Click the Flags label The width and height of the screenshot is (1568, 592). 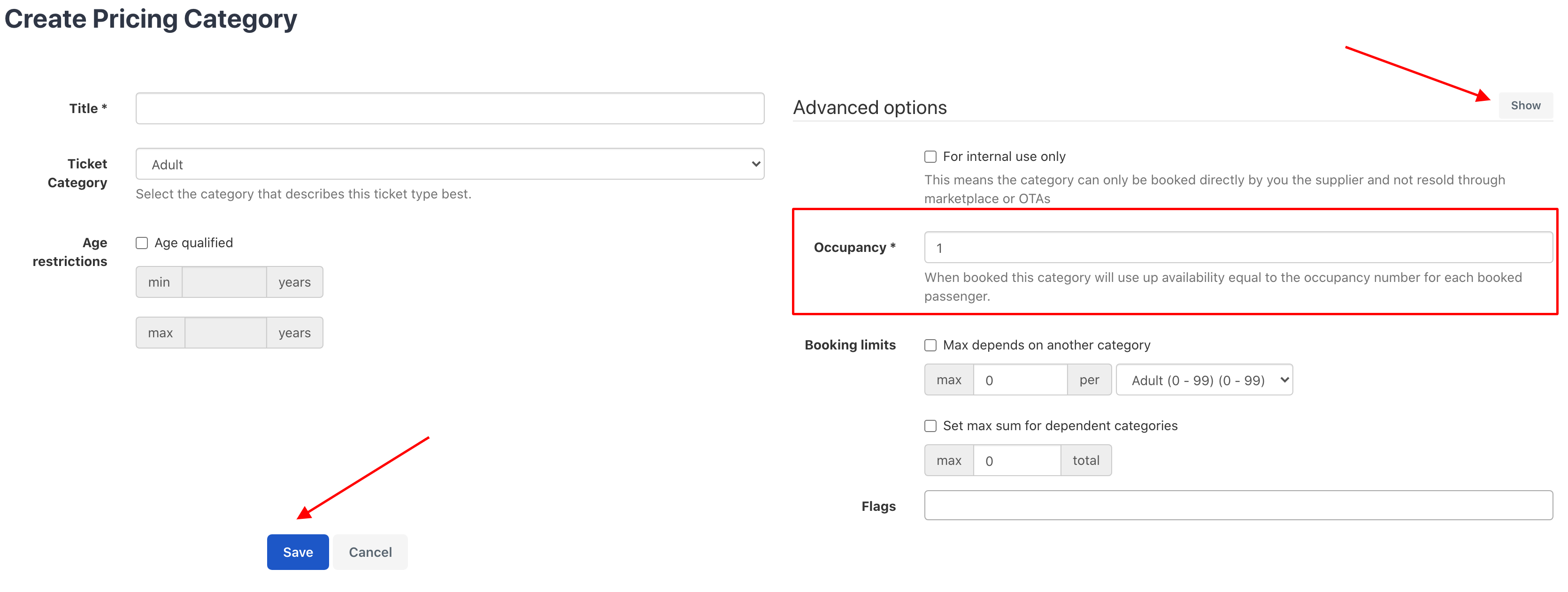point(878,506)
